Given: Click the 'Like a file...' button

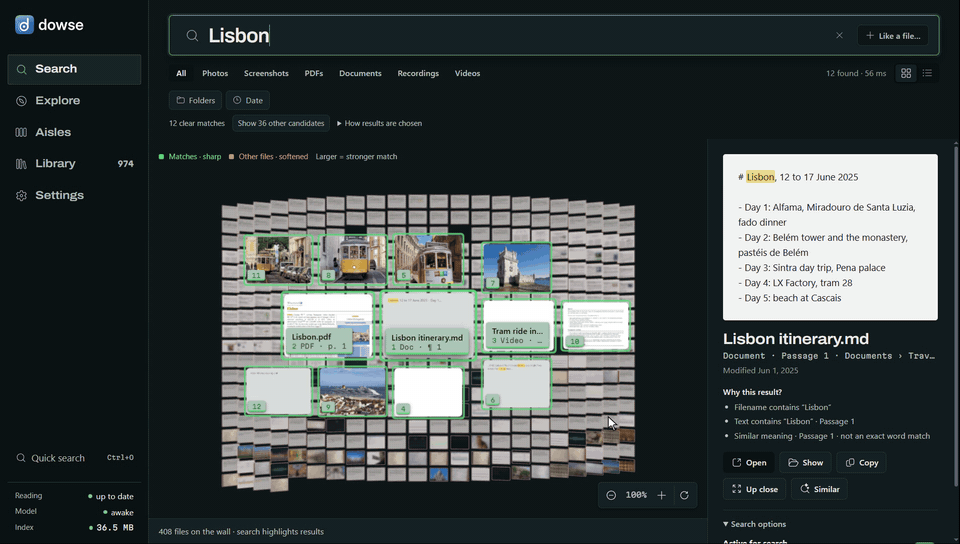Looking at the screenshot, I should point(893,35).
